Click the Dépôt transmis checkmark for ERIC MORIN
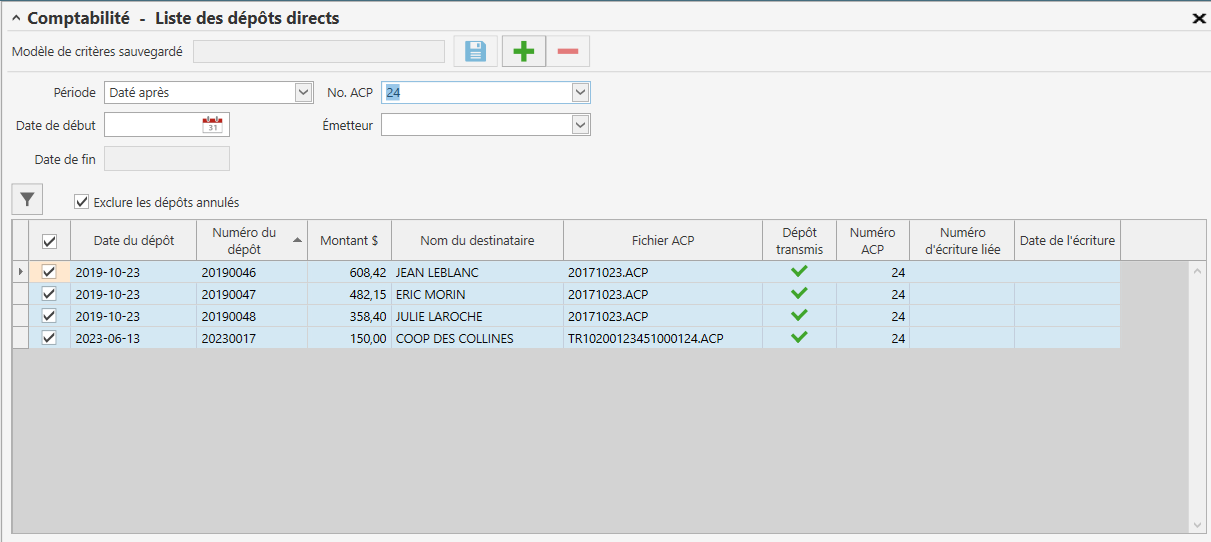The width and height of the screenshot is (1211, 542). [799, 293]
